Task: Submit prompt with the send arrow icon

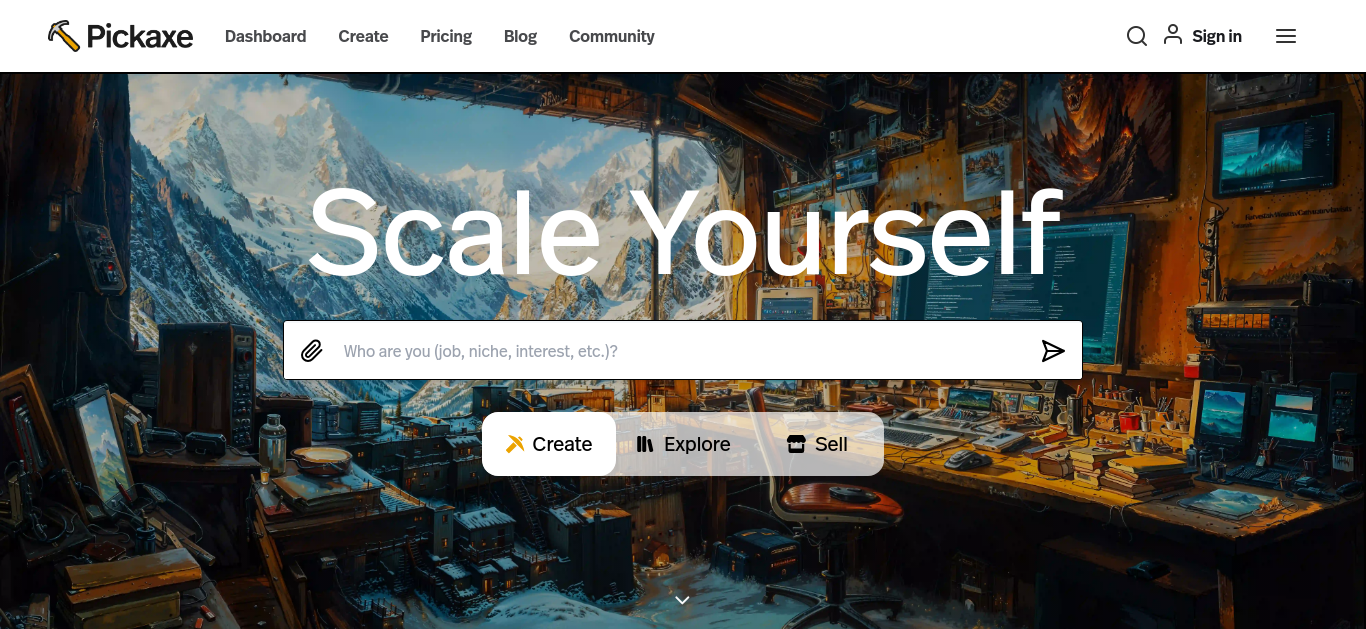Action: (1053, 351)
